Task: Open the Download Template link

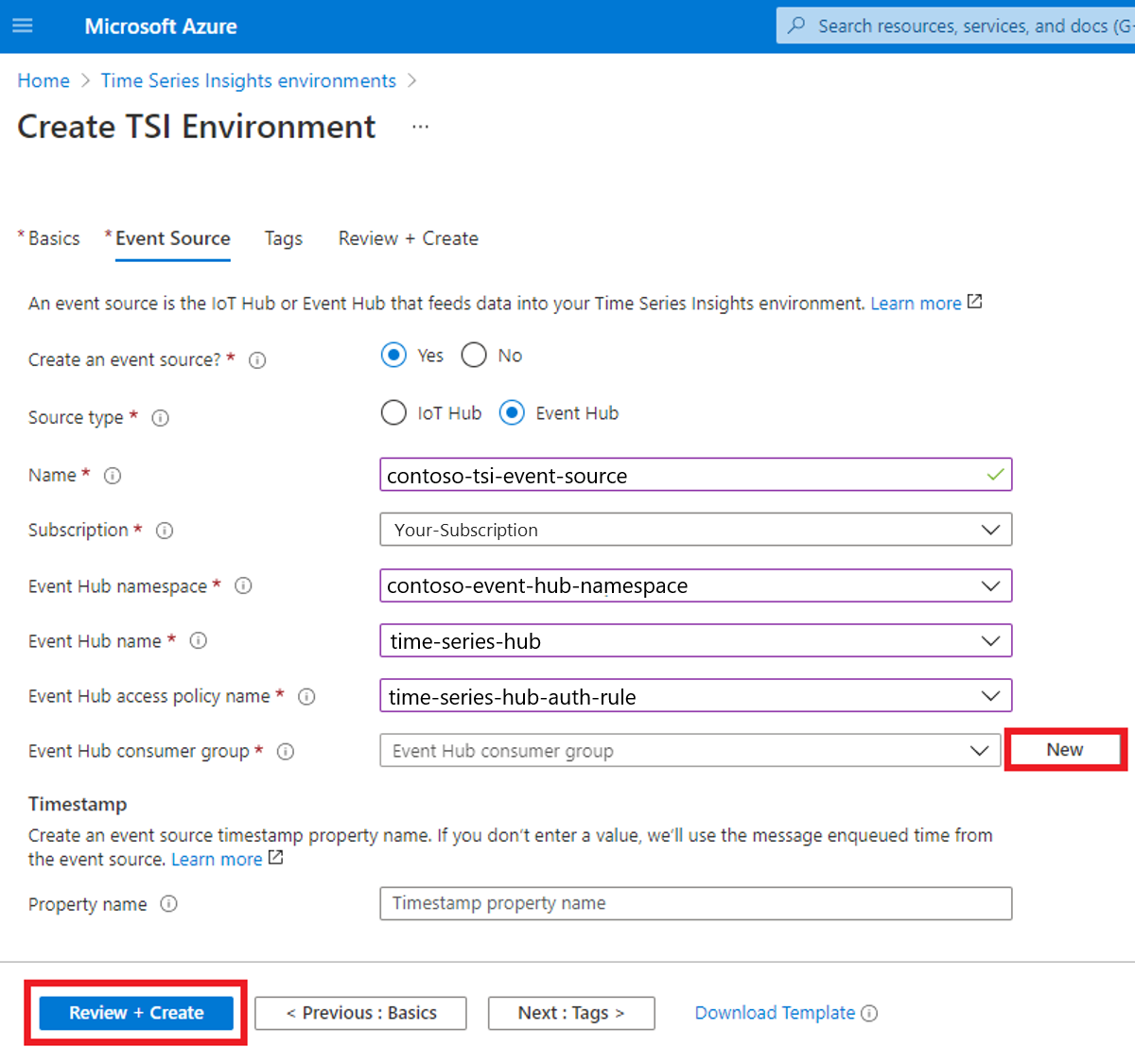Action: pyautogui.click(x=775, y=1013)
